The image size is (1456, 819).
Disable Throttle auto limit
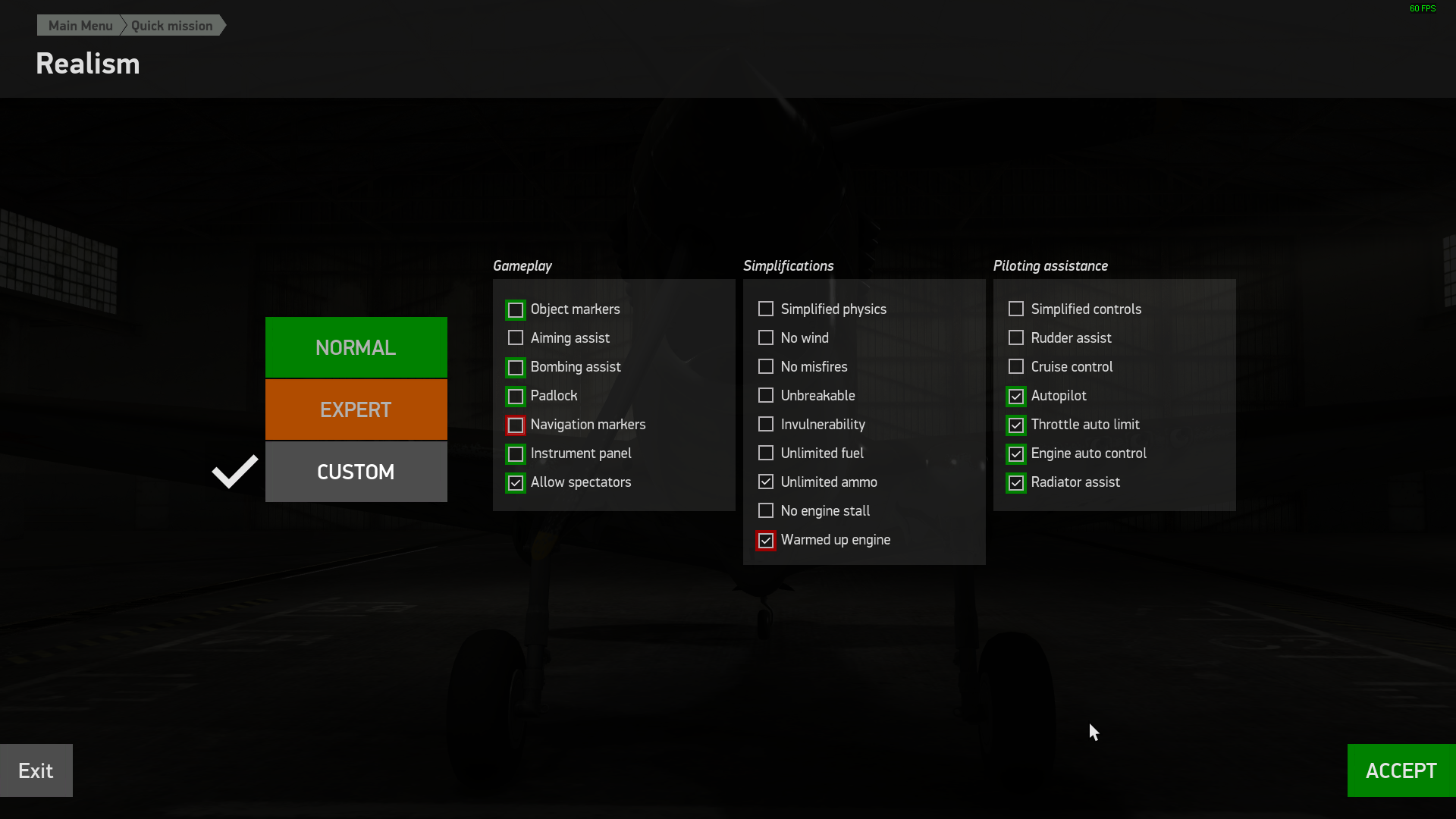1016,425
